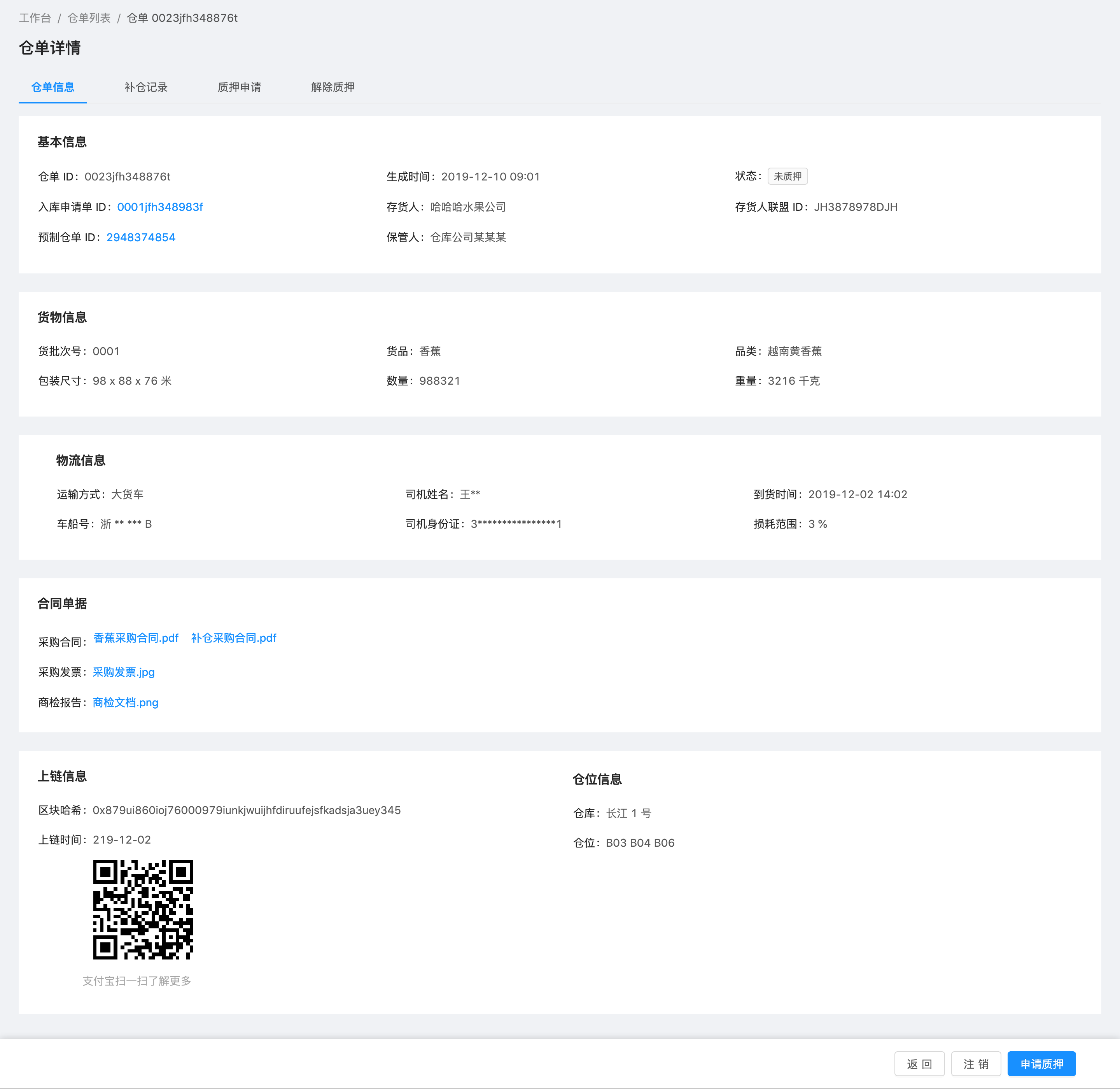Open the 补仓记录 tab
The height and width of the screenshot is (1089, 1120).
click(146, 87)
